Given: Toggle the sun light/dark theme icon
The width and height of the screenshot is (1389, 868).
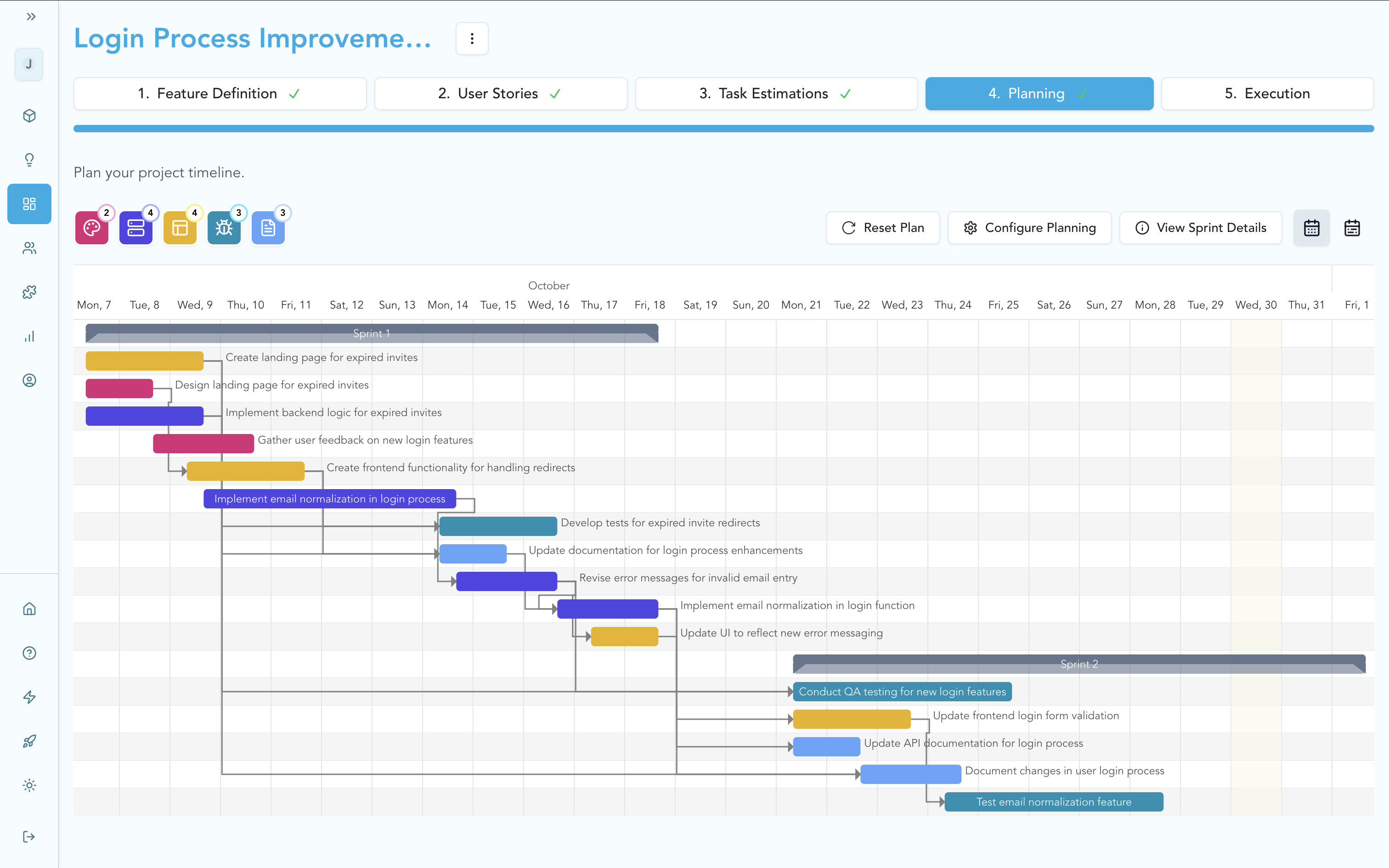Looking at the screenshot, I should pos(29,785).
